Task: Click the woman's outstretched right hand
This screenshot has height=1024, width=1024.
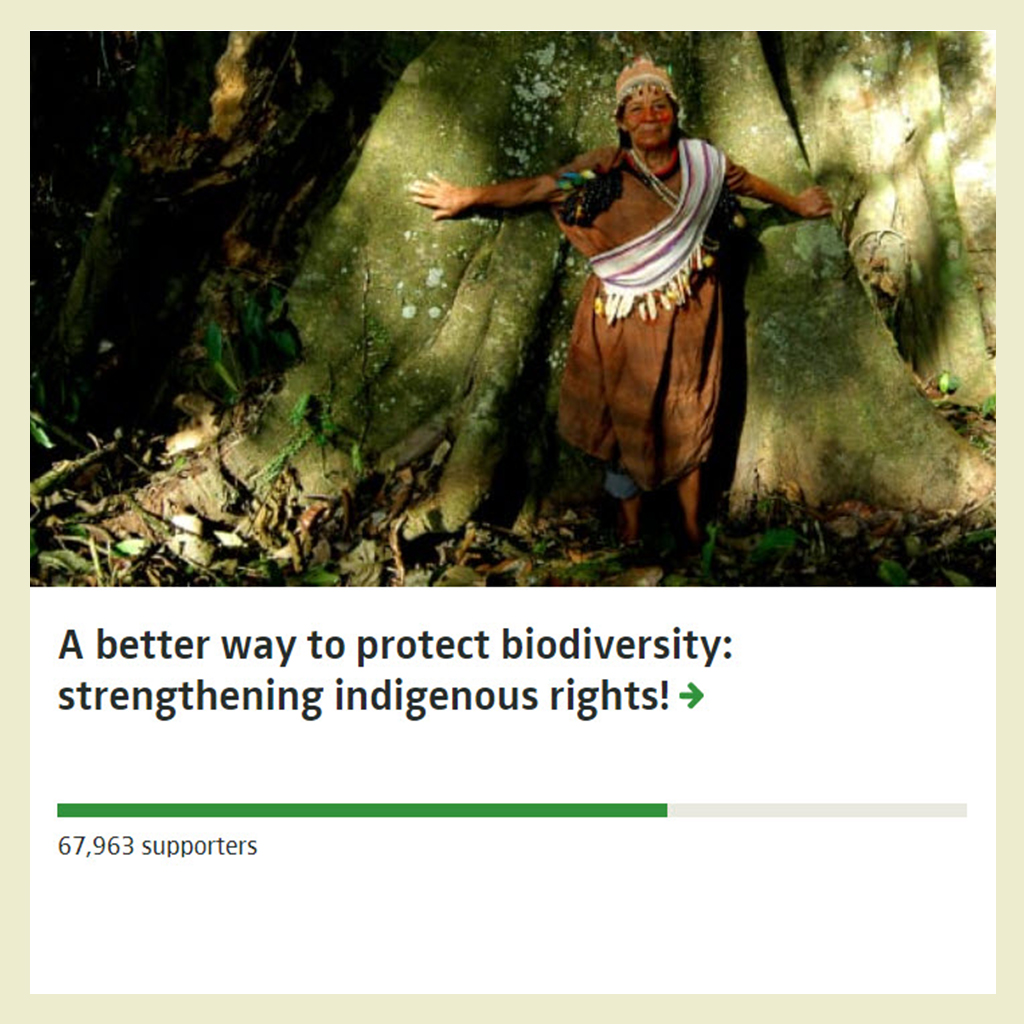Action: coord(437,194)
